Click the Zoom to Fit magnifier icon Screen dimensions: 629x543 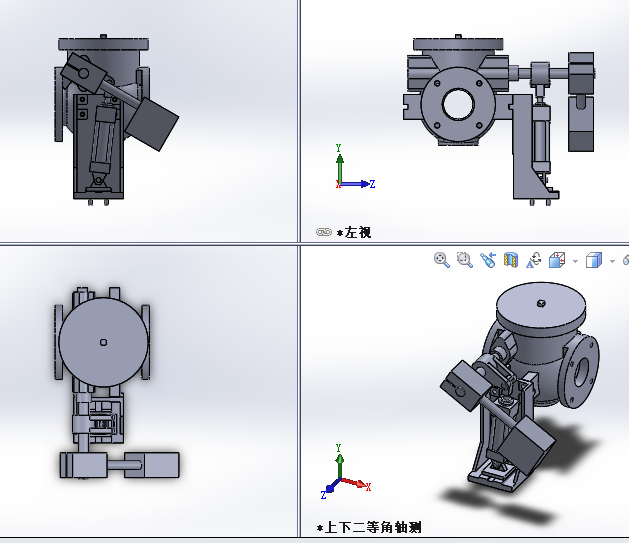tap(442, 260)
